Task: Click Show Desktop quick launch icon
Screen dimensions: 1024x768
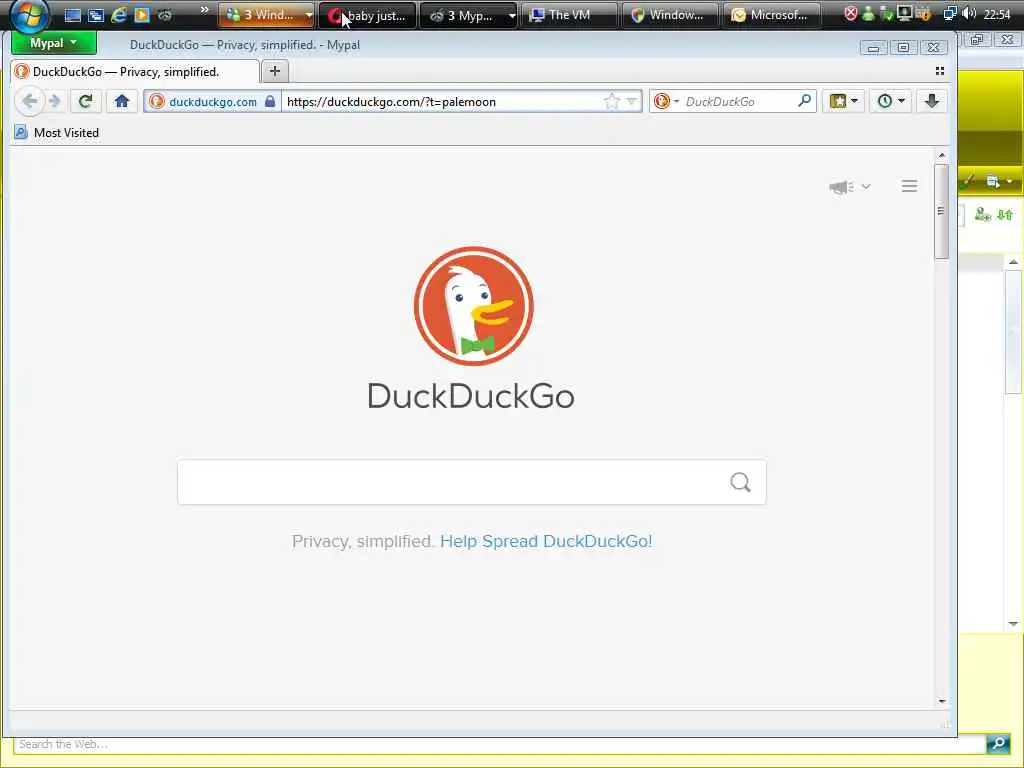Action: (72, 15)
